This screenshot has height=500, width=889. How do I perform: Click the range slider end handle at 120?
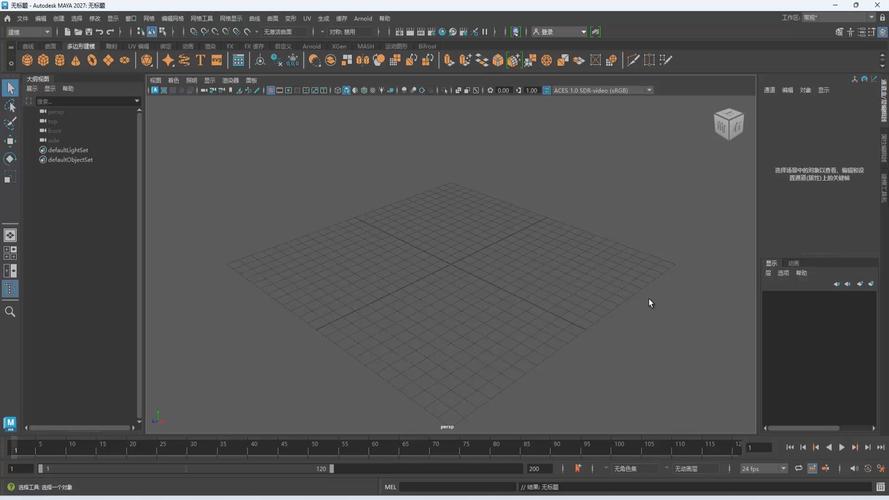[332, 469]
